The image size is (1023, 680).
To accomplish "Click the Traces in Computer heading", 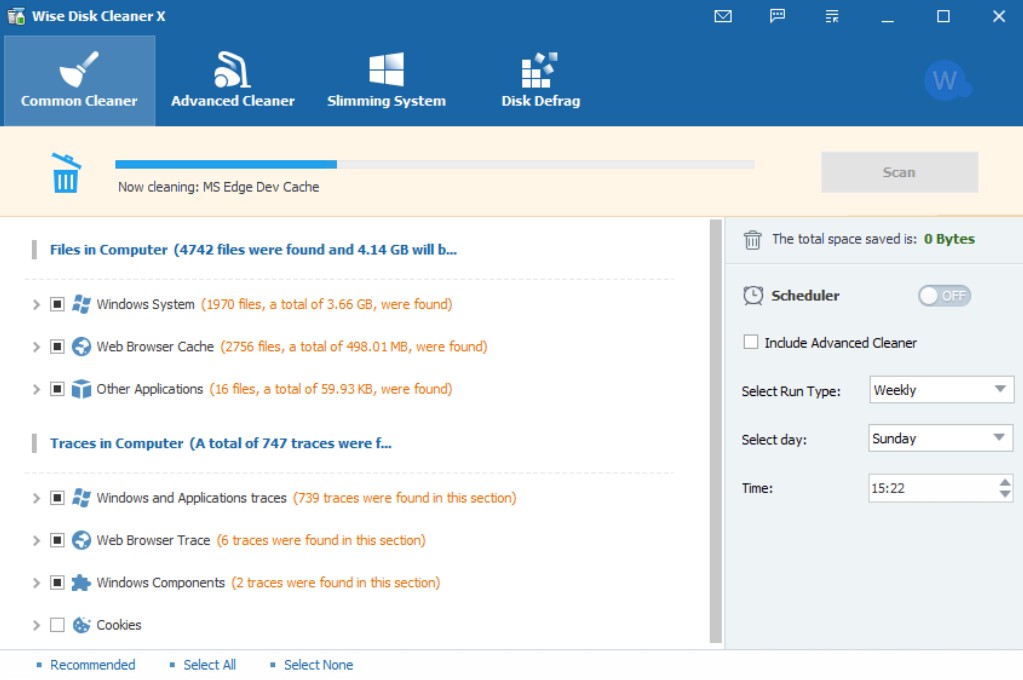I will (x=221, y=444).
